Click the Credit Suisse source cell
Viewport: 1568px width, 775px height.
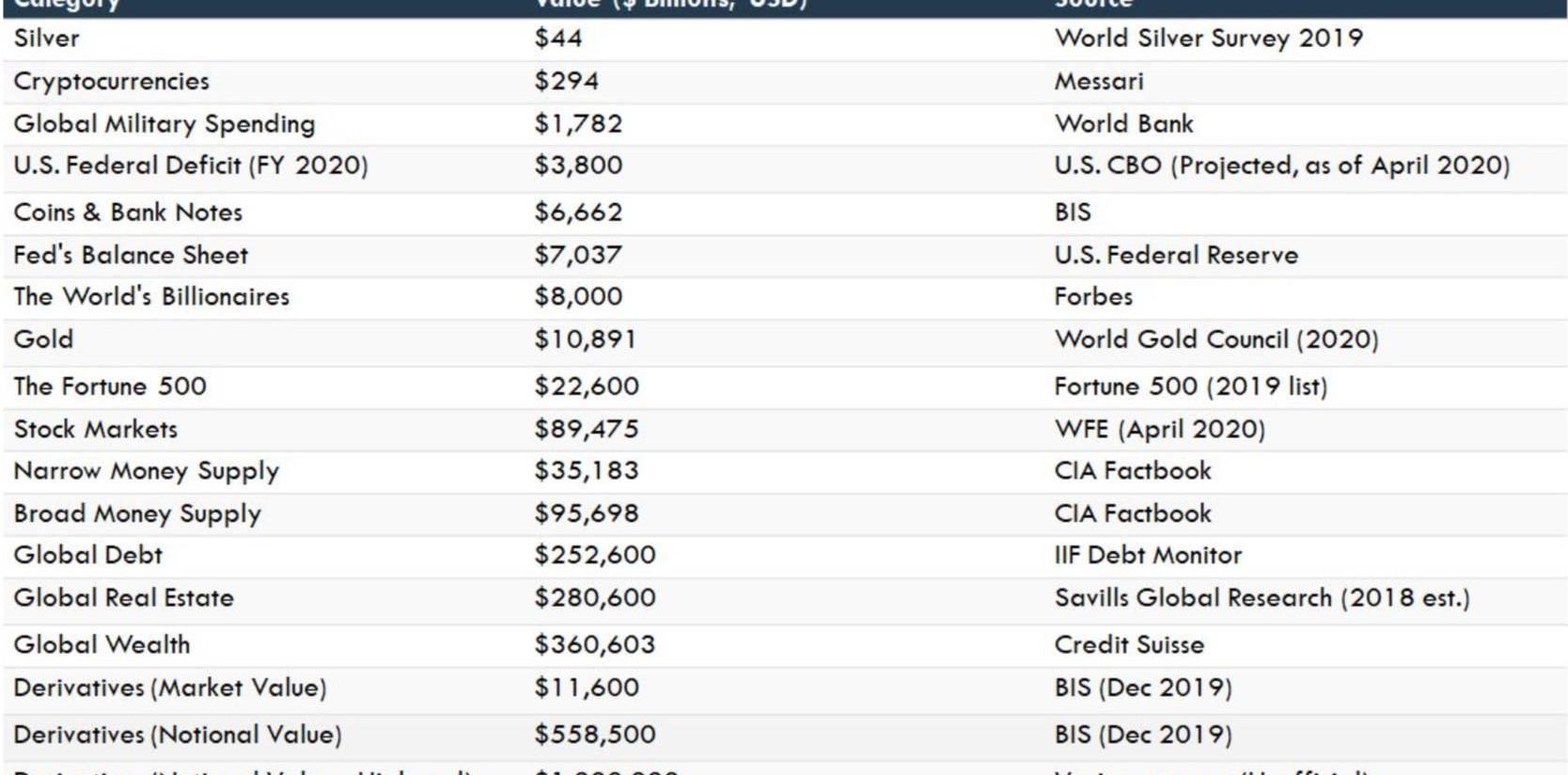(1128, 645)
